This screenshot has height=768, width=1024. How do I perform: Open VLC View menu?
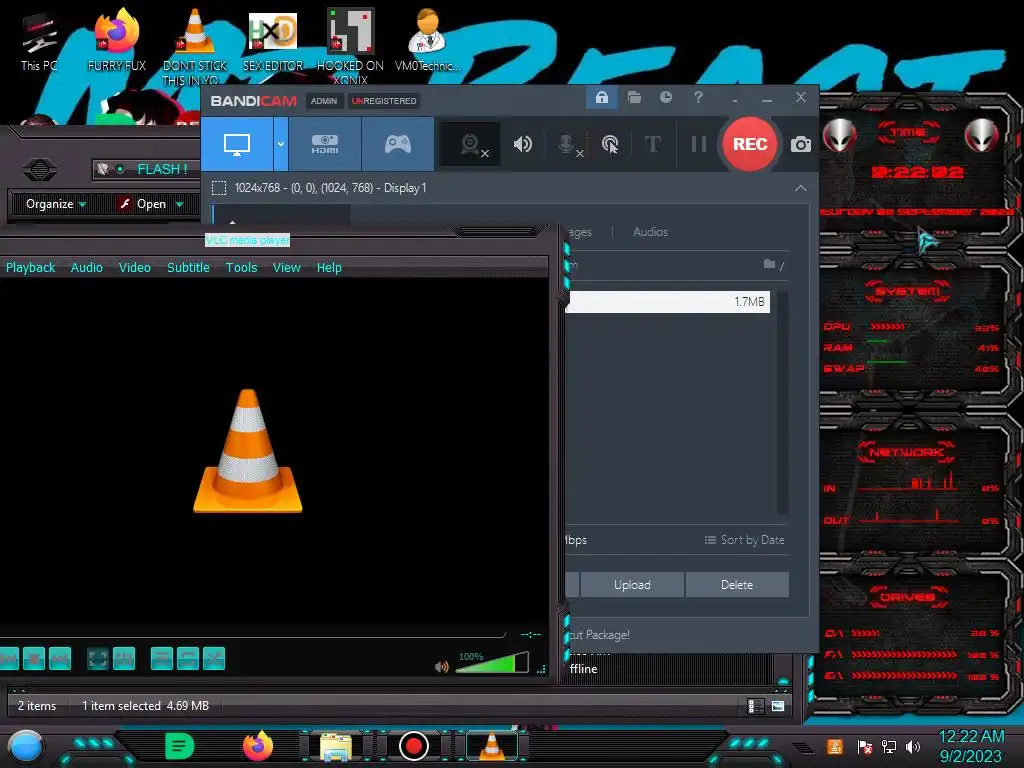(x=287, y=268)
